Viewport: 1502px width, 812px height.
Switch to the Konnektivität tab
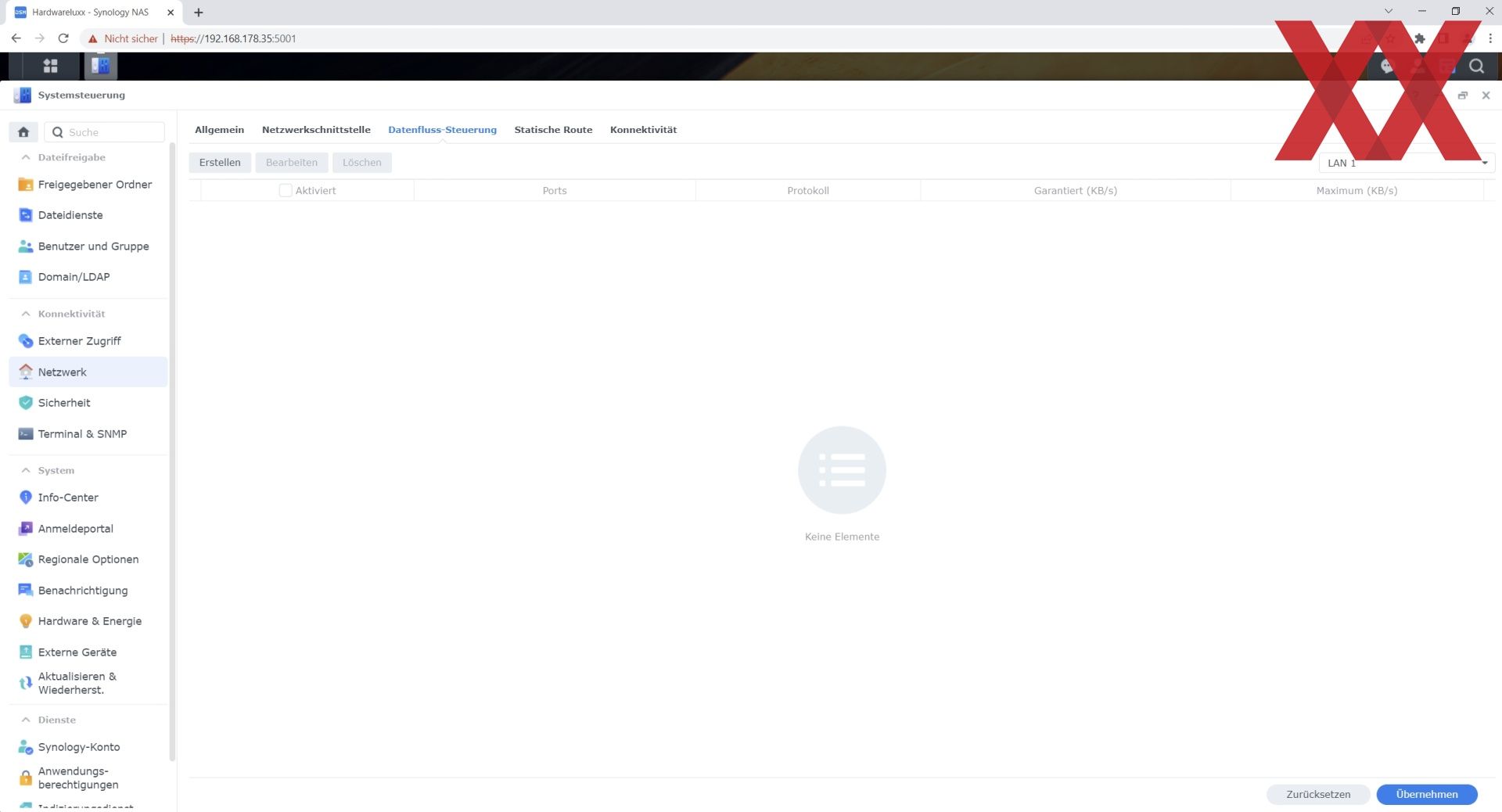pos(643,130)
